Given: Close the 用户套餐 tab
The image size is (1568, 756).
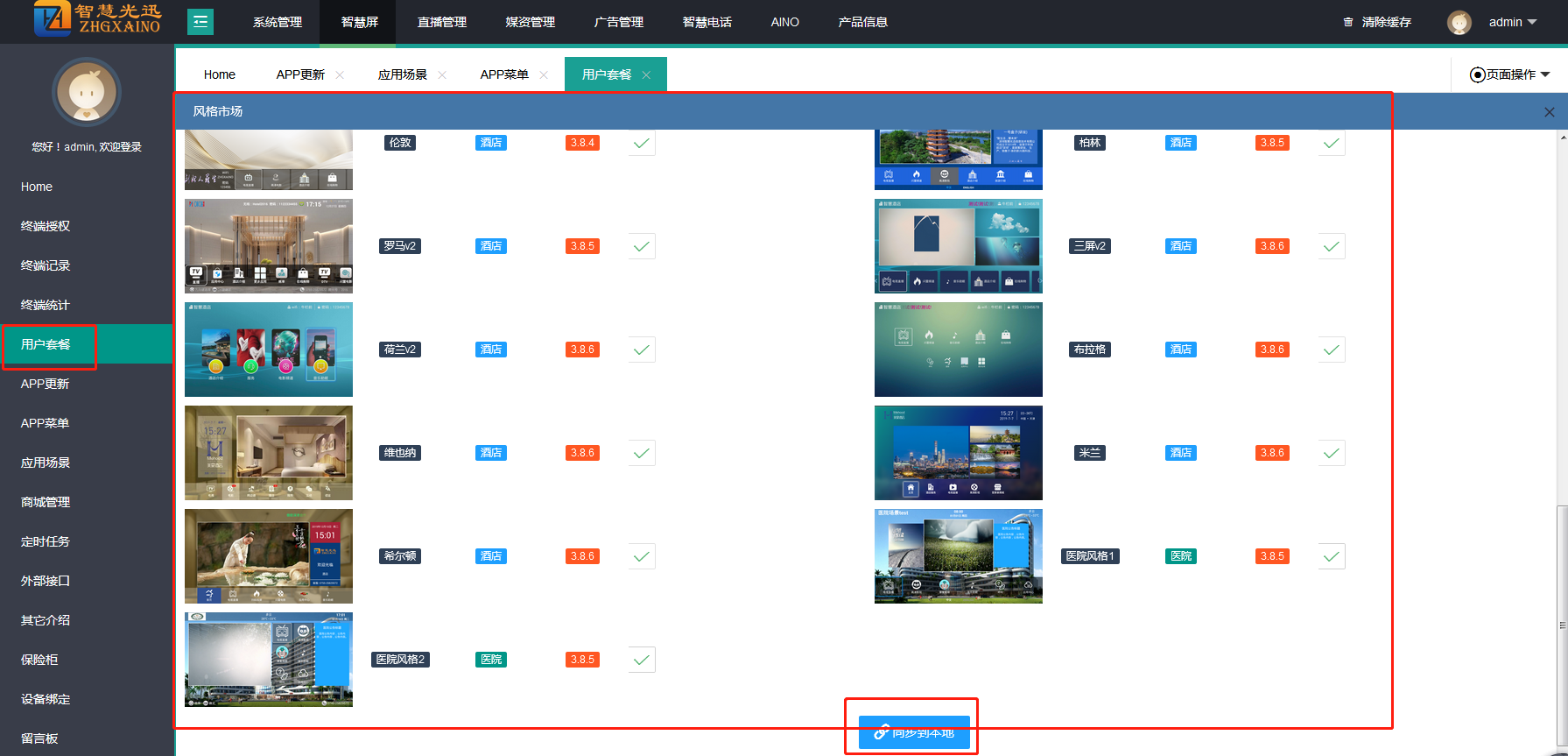Looking at the screenshot, I should point(646,75).
